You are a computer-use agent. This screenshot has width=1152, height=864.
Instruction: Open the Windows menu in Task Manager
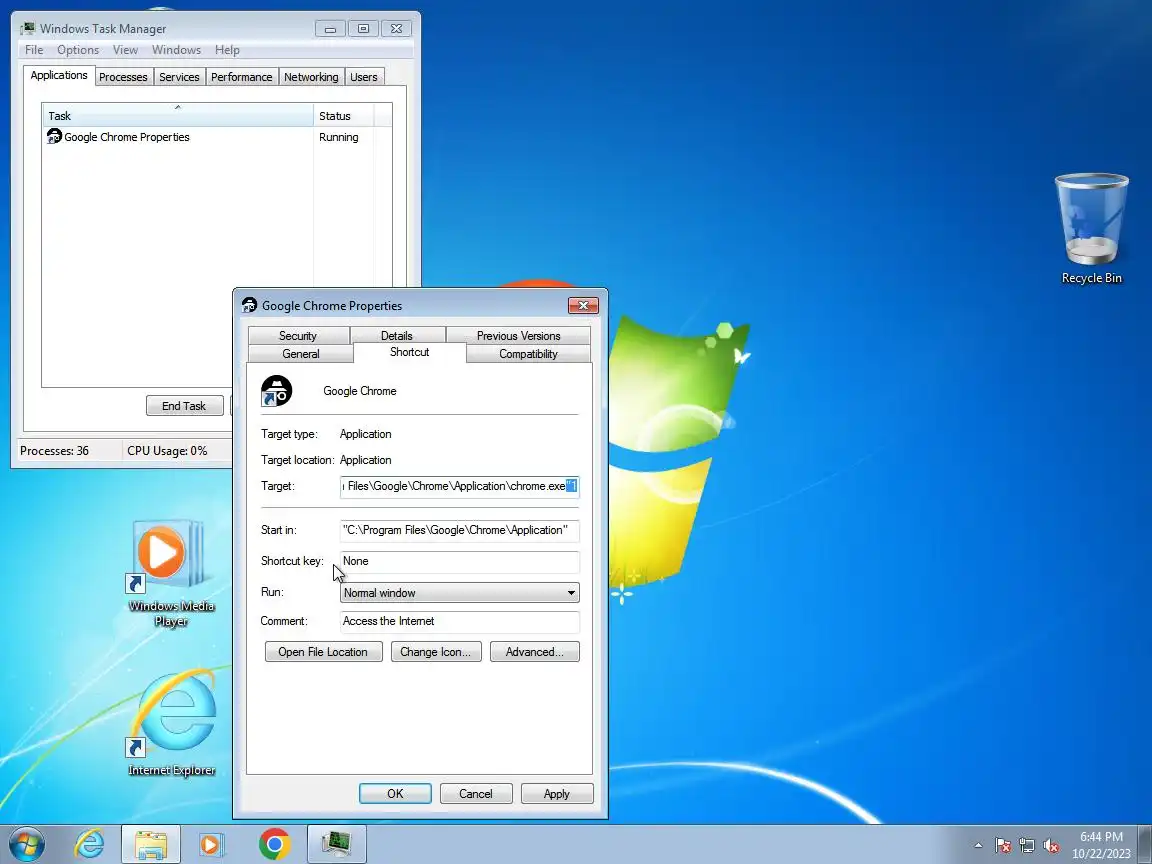(176, 50)
